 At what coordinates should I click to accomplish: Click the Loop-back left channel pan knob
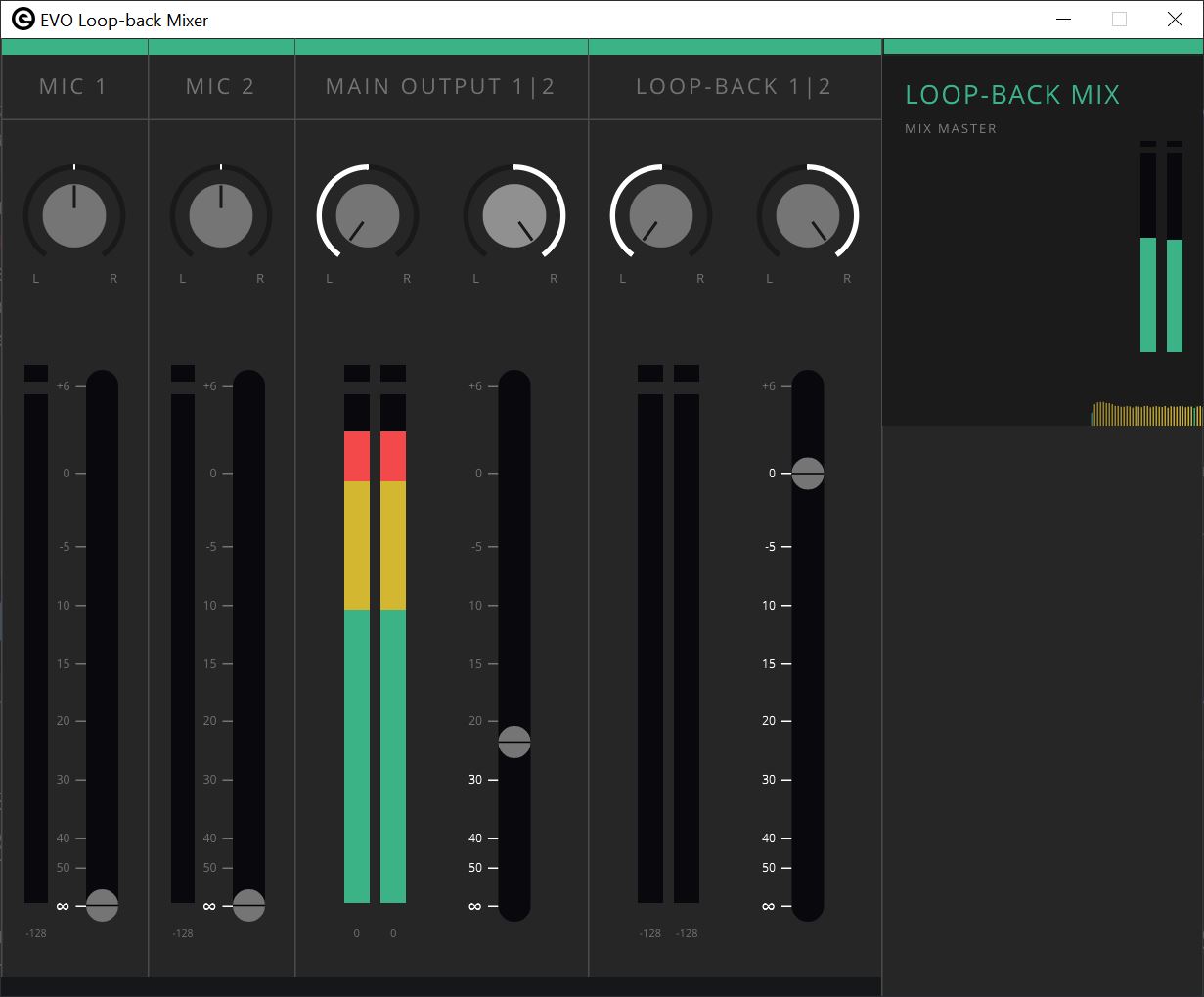661,215
